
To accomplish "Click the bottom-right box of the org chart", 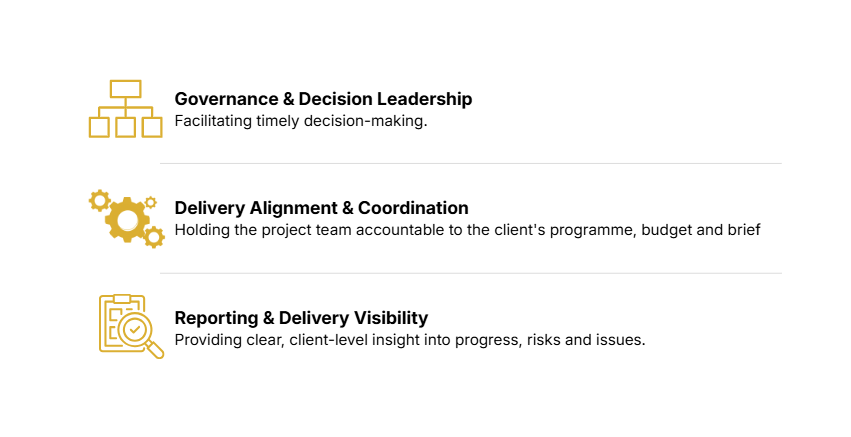I will [x=152, y=127].
